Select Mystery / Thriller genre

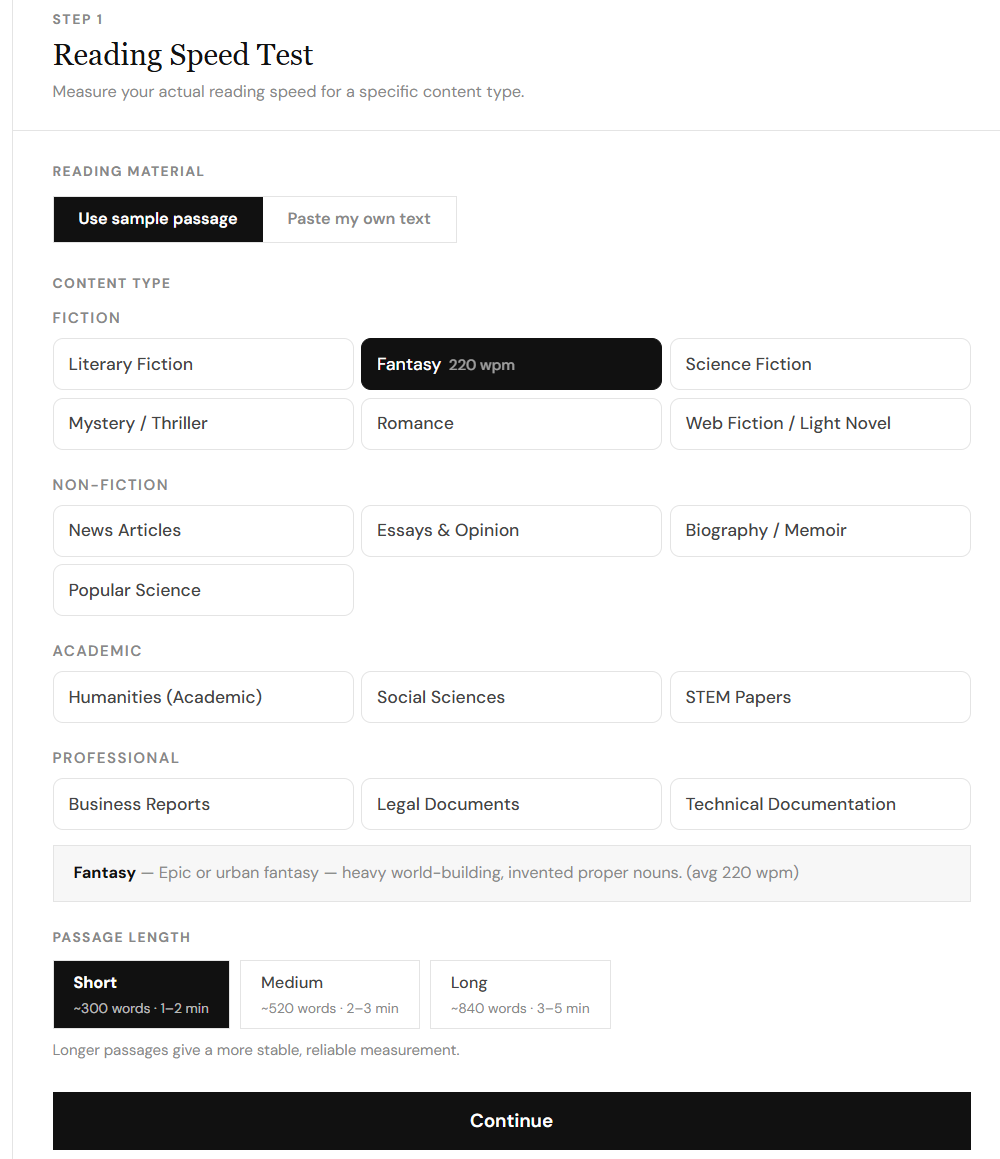point(203,423)
